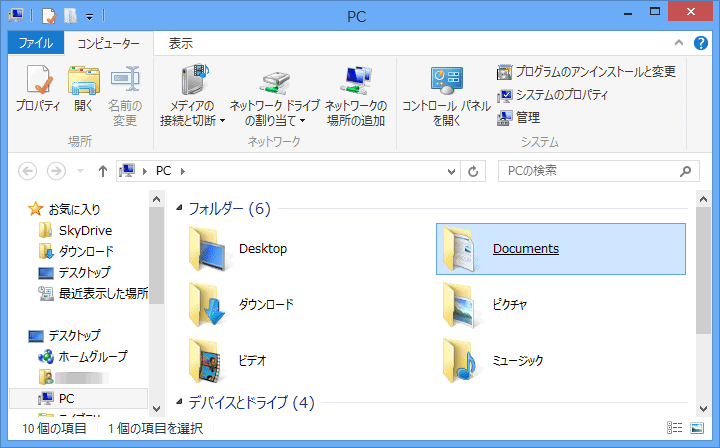The height and width of the screenshot is (448, 720).
Task: Click the ネットワークの場所の追加 icon
Action: click(357, 79)
